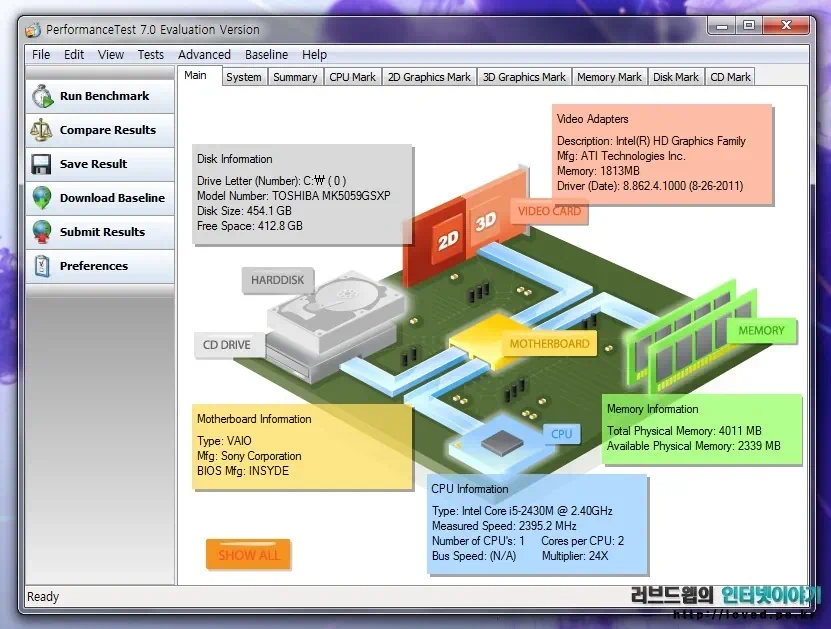Click the Compare Results scales icon
The height and width of the screenshot is (629, 831).
(42, 130)
